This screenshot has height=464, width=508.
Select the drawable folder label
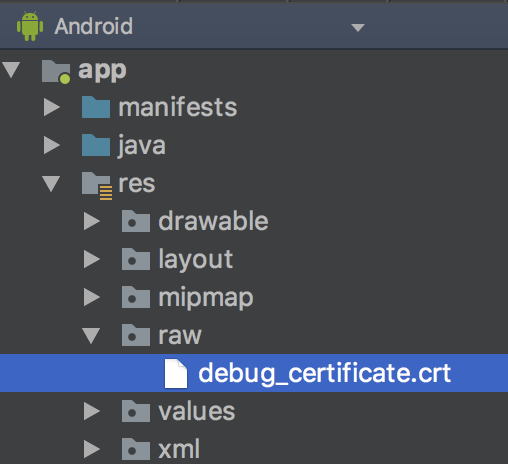(x=213, y=221)
